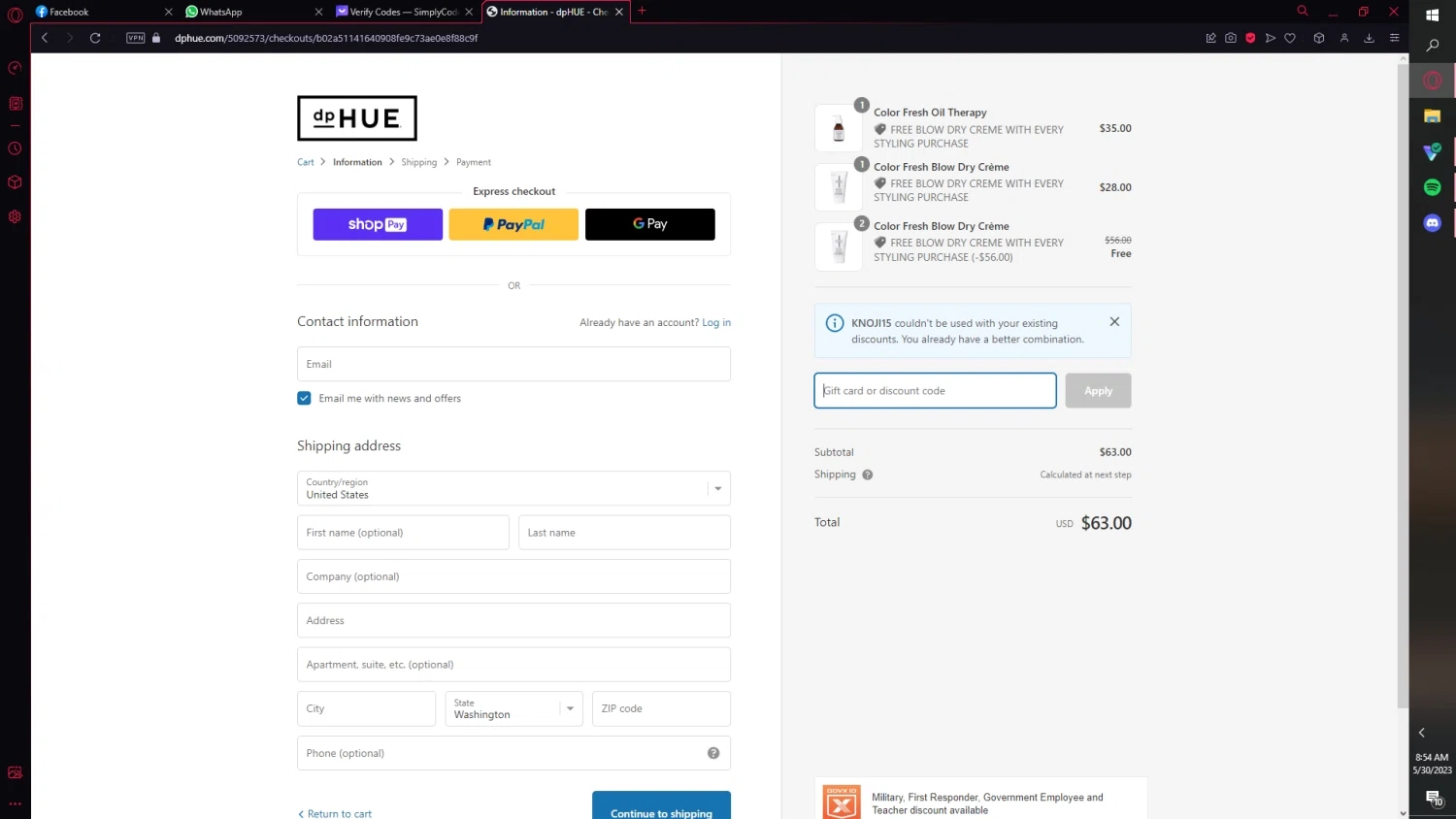Open the Opera main menu logo
This screenshot has height=819, width=1456.
point(15,15)
